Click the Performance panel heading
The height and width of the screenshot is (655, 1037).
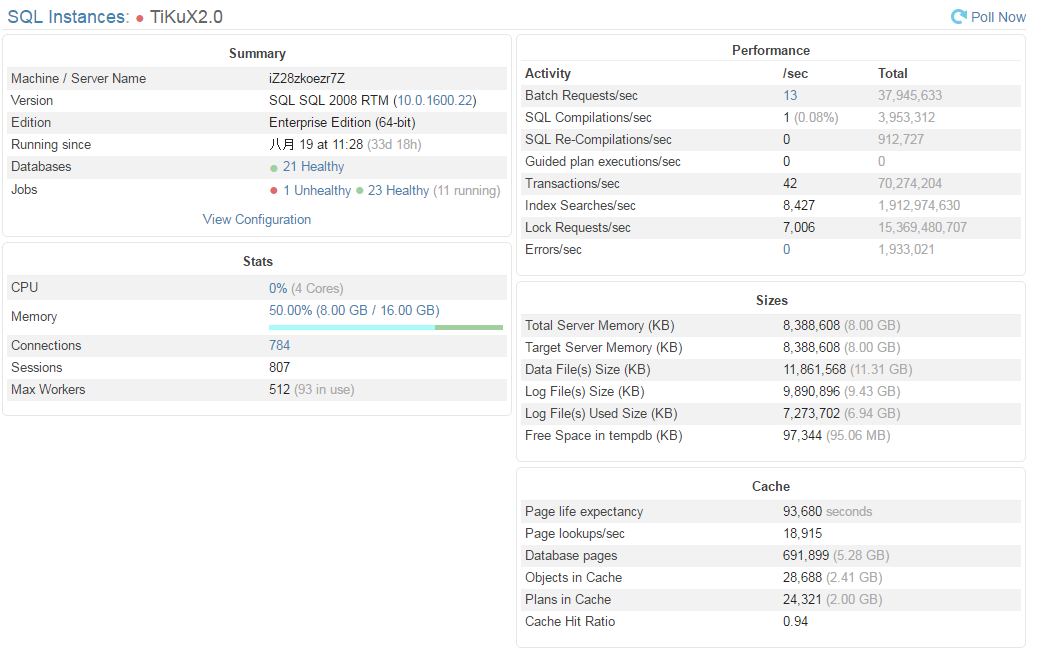click(x=770, y=50)
